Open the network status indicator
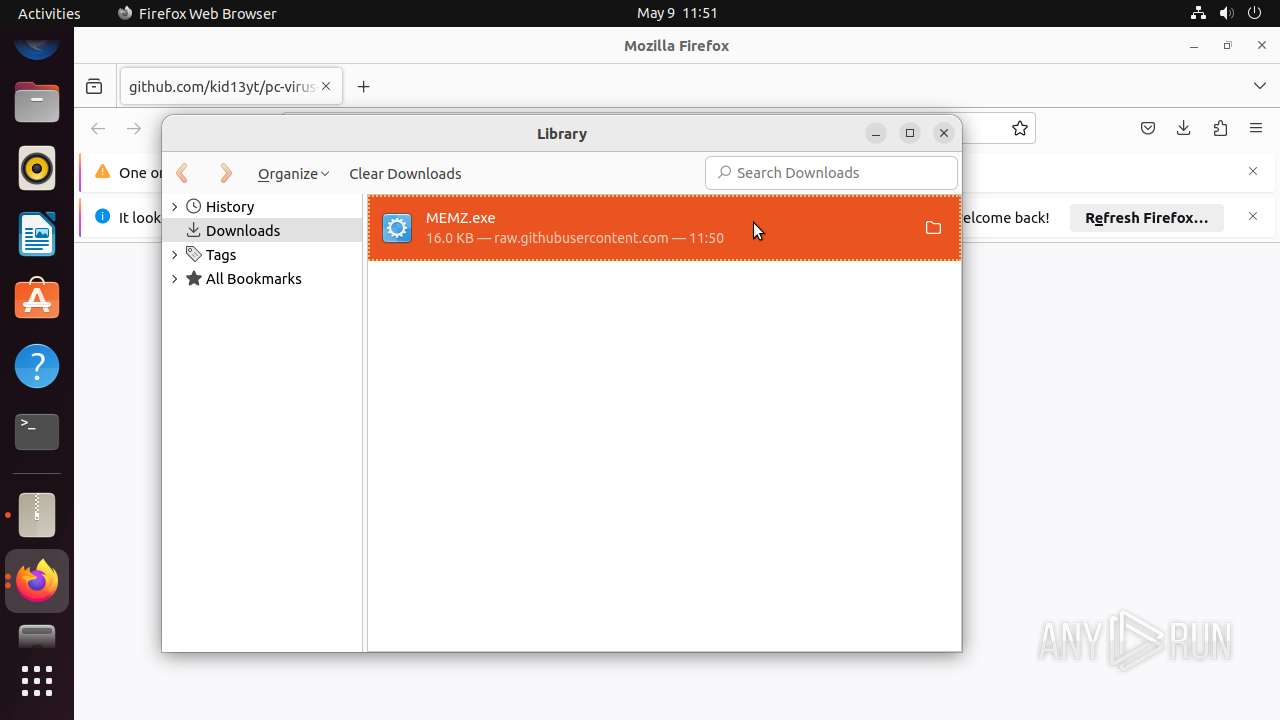The width and height of the screenshot is (1280, 720). point(1198,13)
